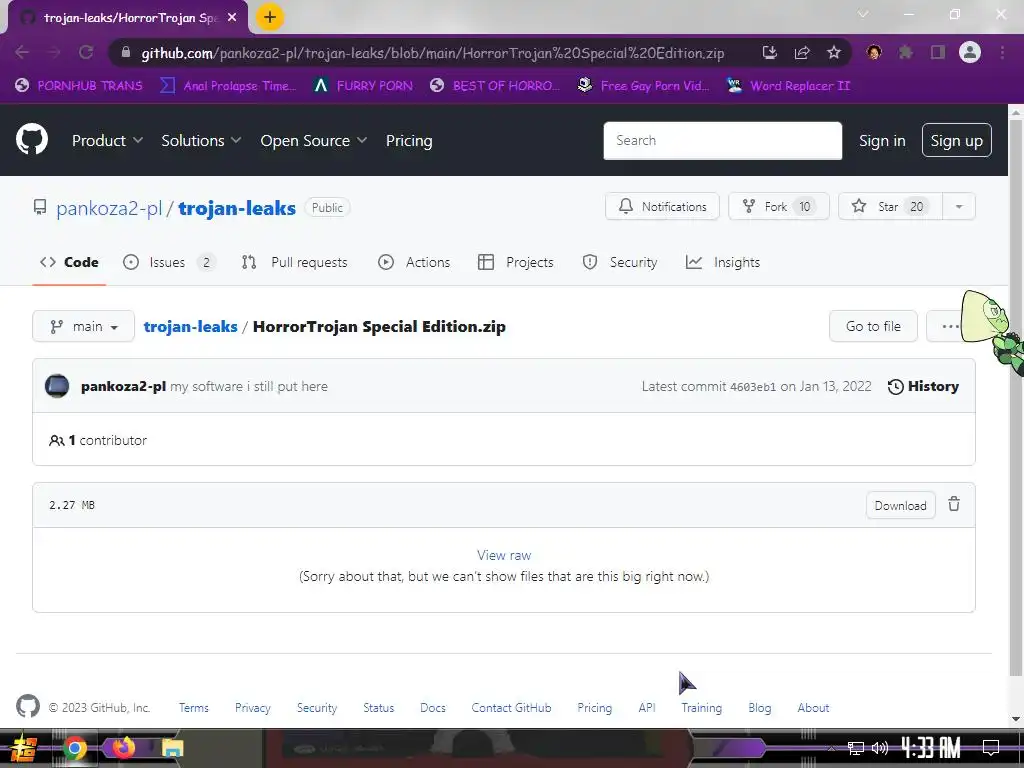Click the GitHub logo in the header
1024x768 pixels.
tap(32, 140)
